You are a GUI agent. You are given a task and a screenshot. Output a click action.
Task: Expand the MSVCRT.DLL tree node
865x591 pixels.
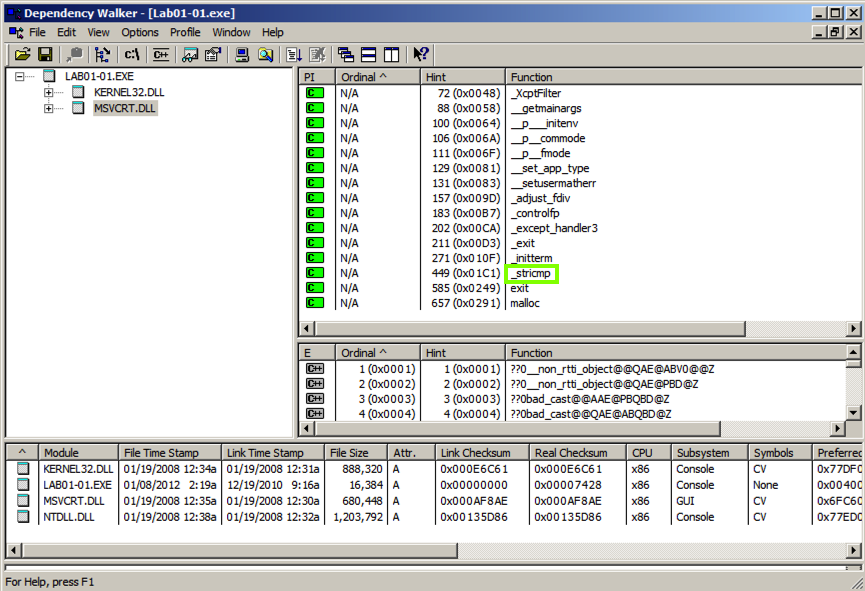click(x=49, y=108)
